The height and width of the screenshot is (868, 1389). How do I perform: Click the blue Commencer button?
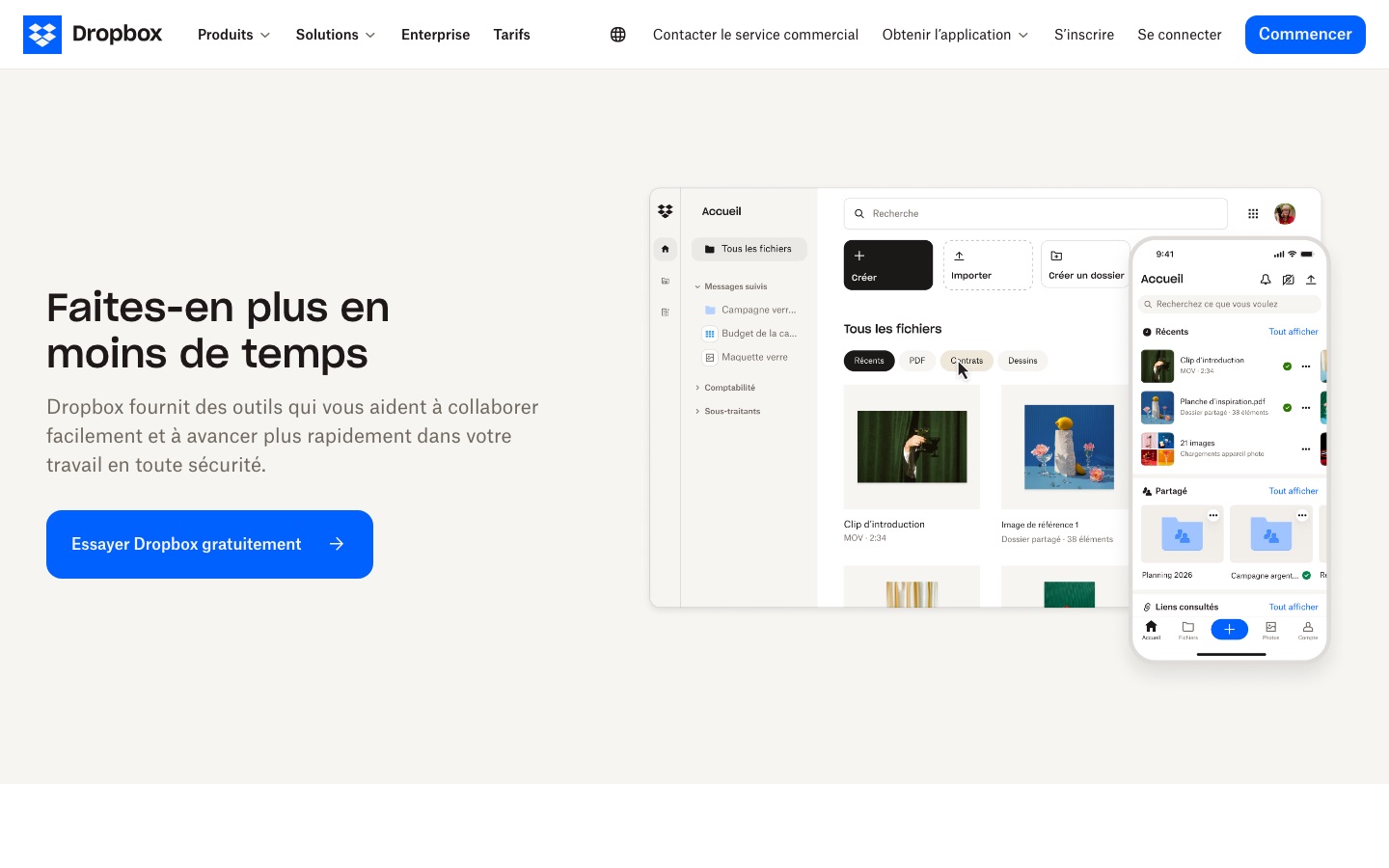1305,35
